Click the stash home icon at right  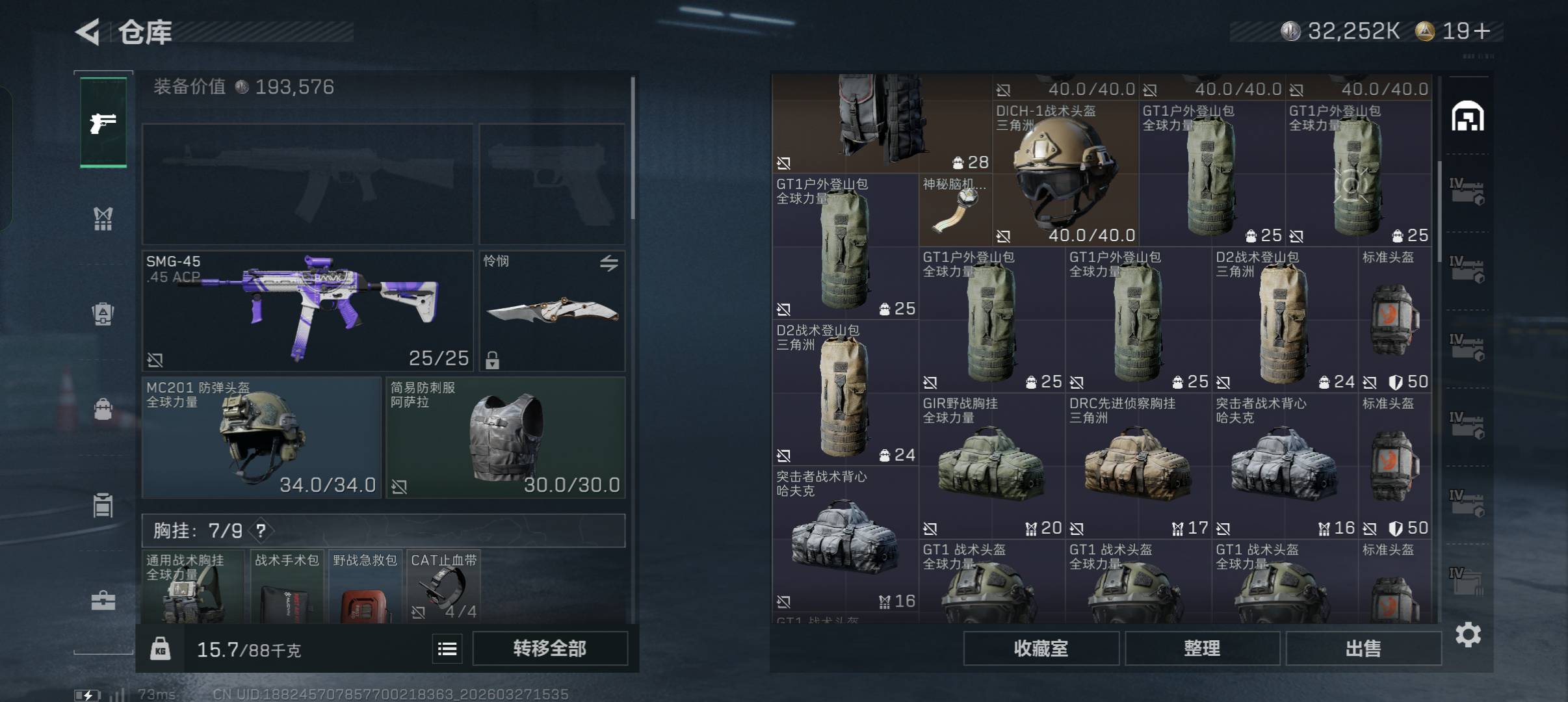pos(1468,116)
